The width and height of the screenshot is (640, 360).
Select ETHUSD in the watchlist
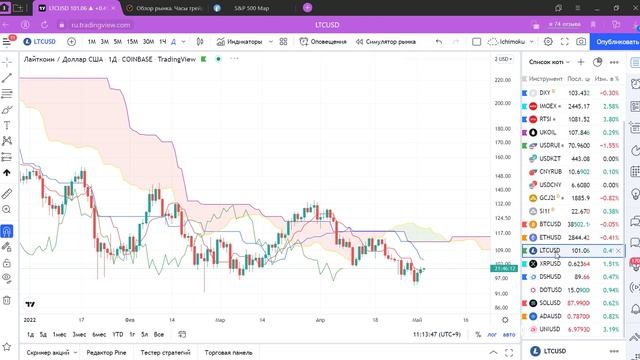coord(572,237)
